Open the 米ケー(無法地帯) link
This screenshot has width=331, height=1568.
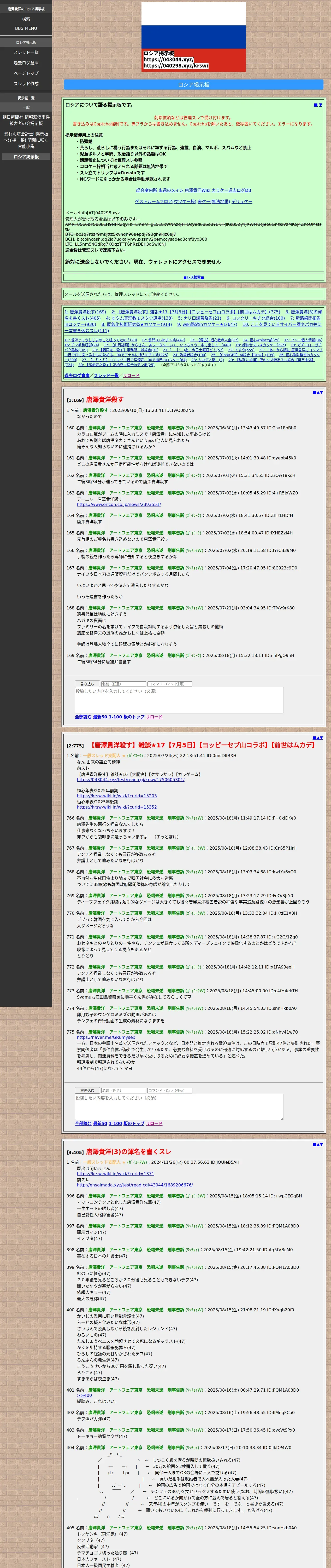[214, 201]
